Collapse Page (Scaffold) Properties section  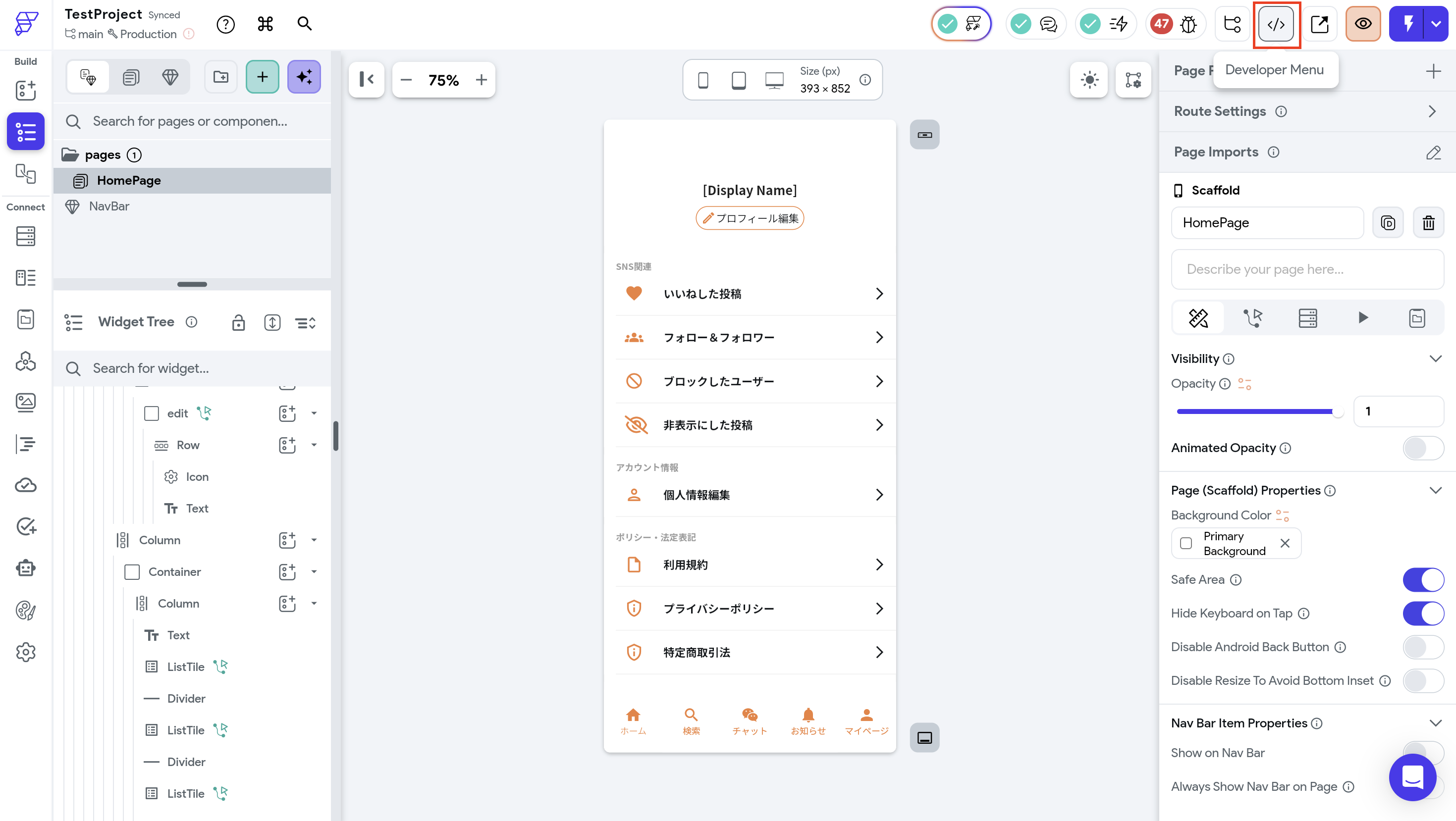coord(1435,490)
